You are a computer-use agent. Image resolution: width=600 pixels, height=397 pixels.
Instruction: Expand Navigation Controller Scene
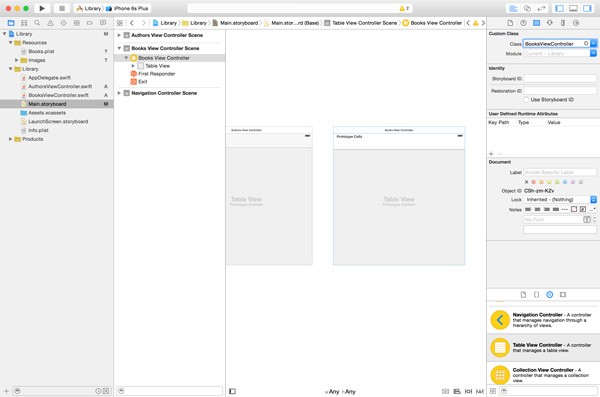coord(119,93)
